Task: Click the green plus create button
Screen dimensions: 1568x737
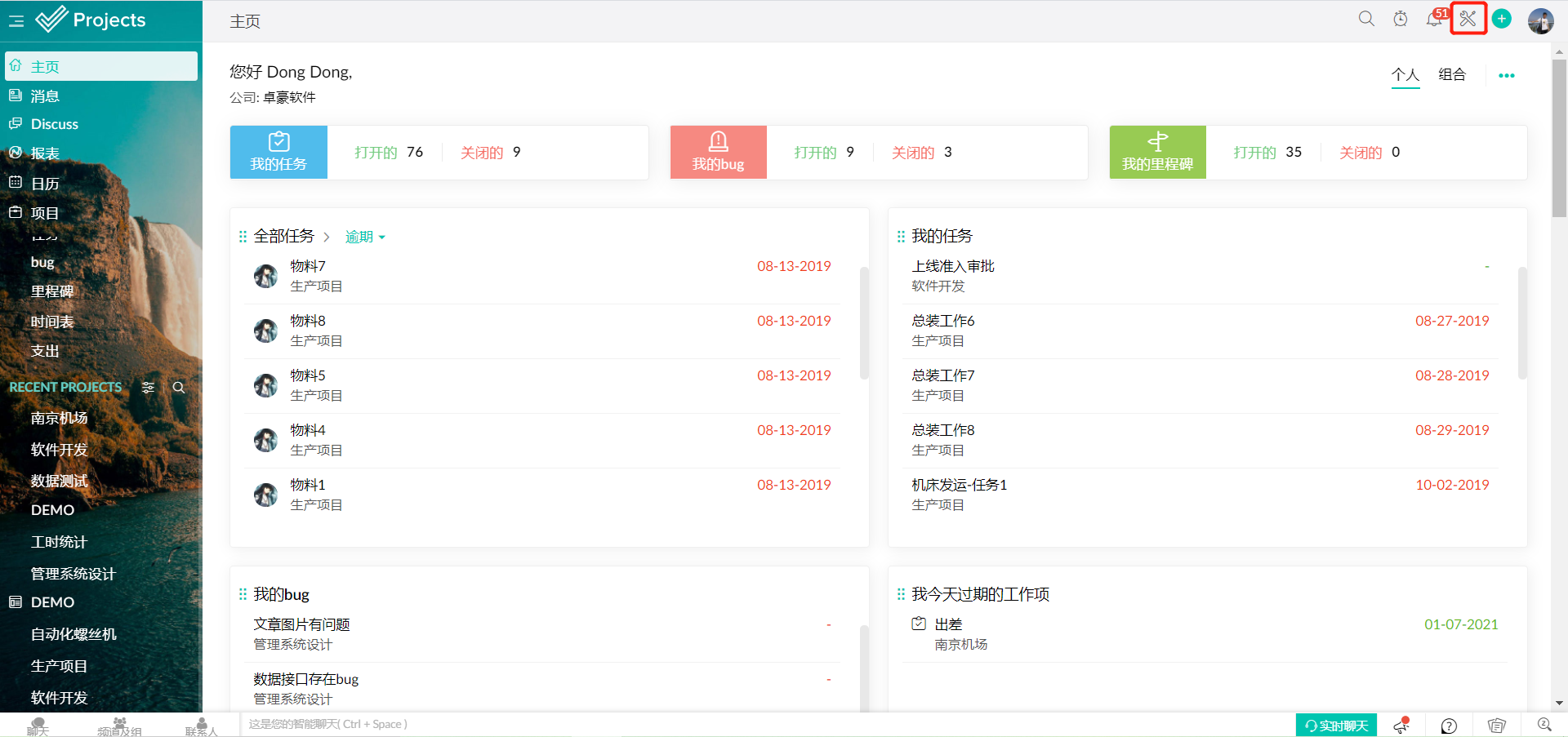Action: point(1502,19)
